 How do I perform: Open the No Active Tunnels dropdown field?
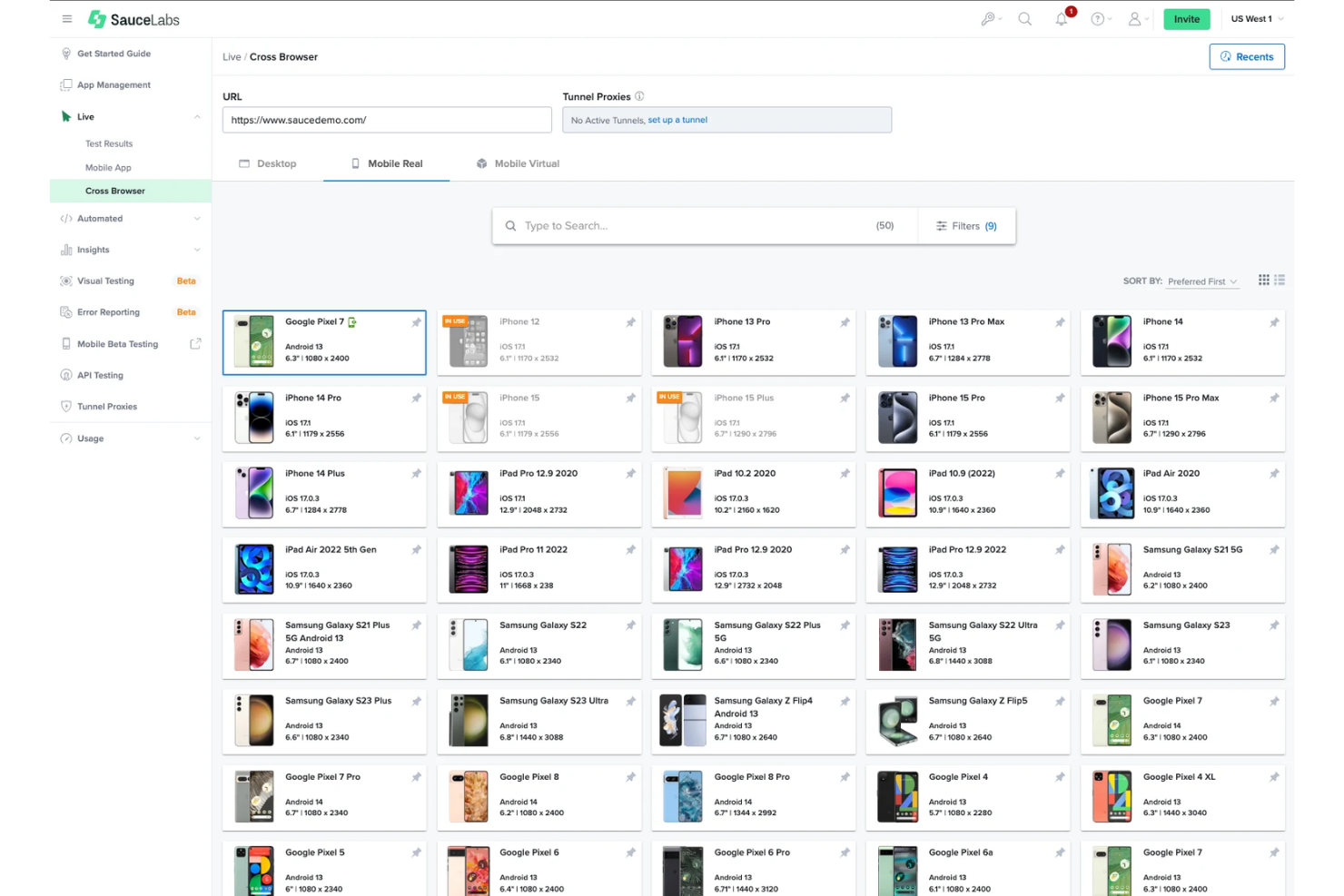[726, 120]
